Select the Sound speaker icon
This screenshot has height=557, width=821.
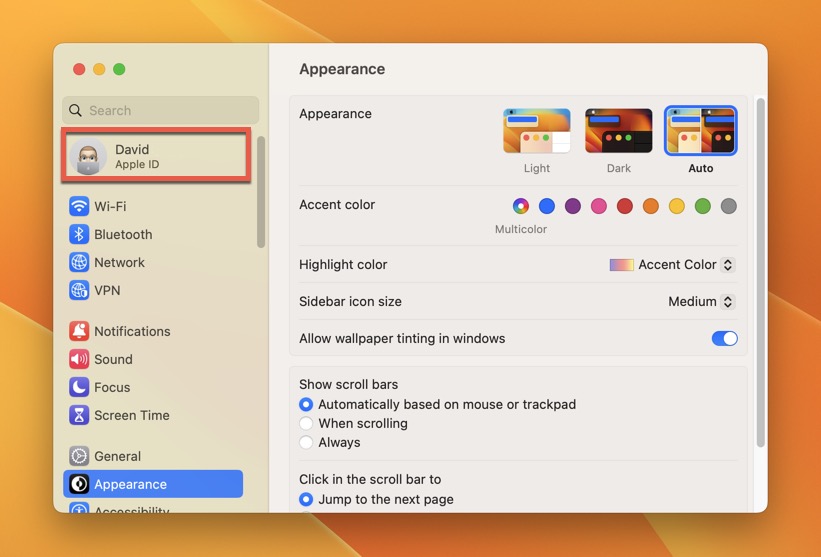(x=79, y=359)
